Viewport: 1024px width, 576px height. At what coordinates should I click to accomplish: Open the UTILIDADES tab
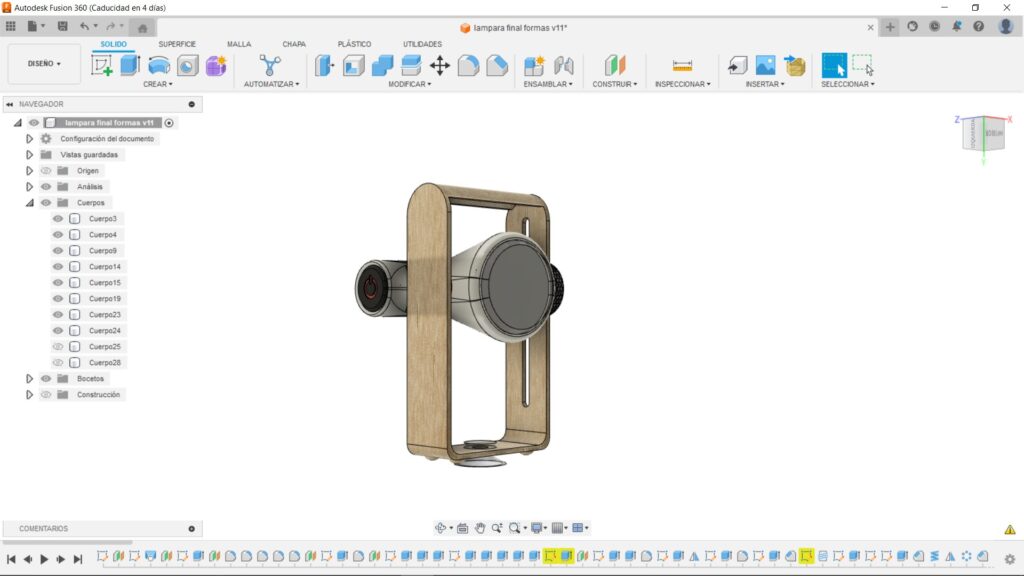tap(422, 44)
